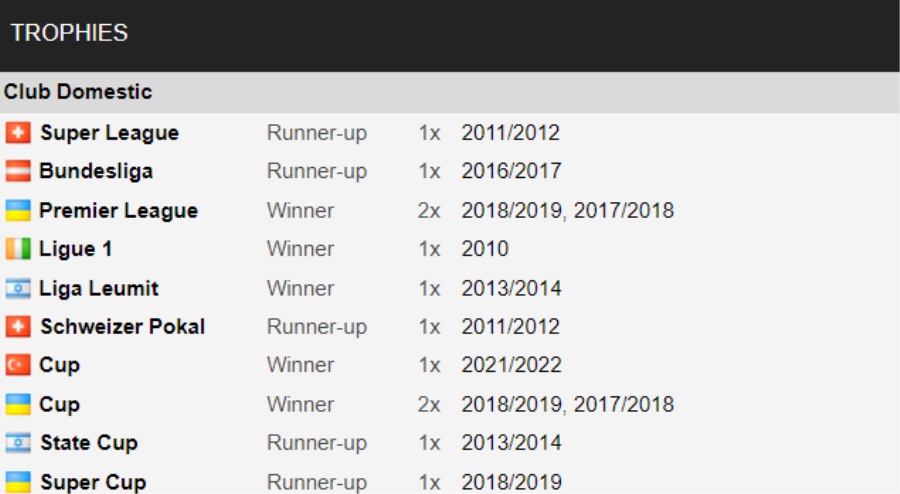
Task: Click the Turkish flag beside the 2021/2022 Cup
Action: 18,365
